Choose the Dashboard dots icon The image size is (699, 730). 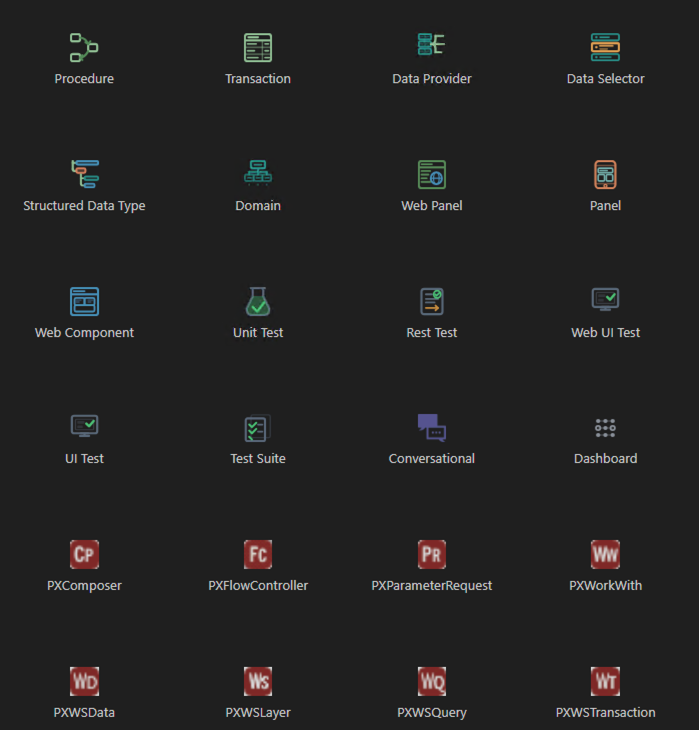tap(605, 428)
